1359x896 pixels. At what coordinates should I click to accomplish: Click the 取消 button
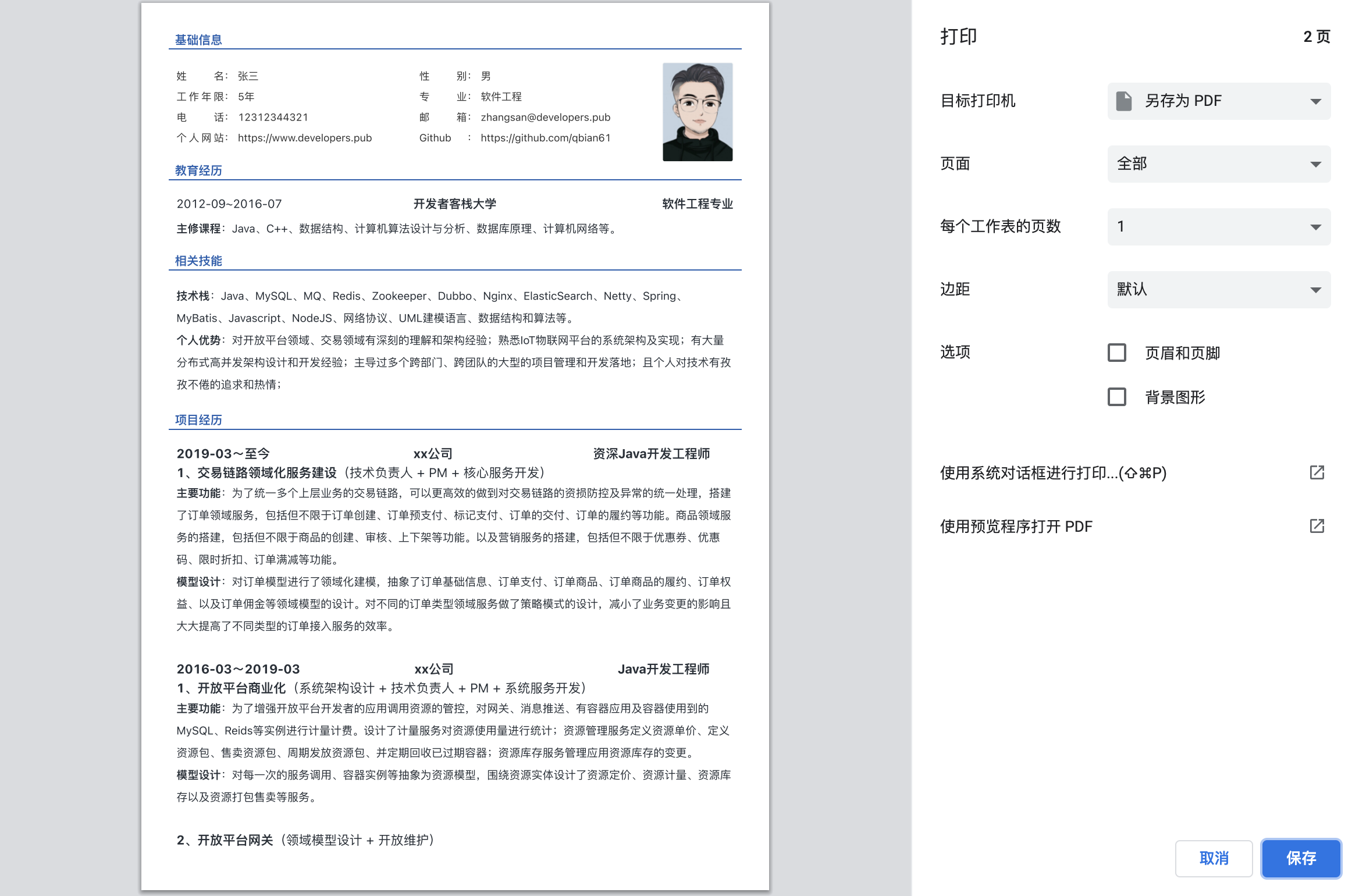(1214, 858)
